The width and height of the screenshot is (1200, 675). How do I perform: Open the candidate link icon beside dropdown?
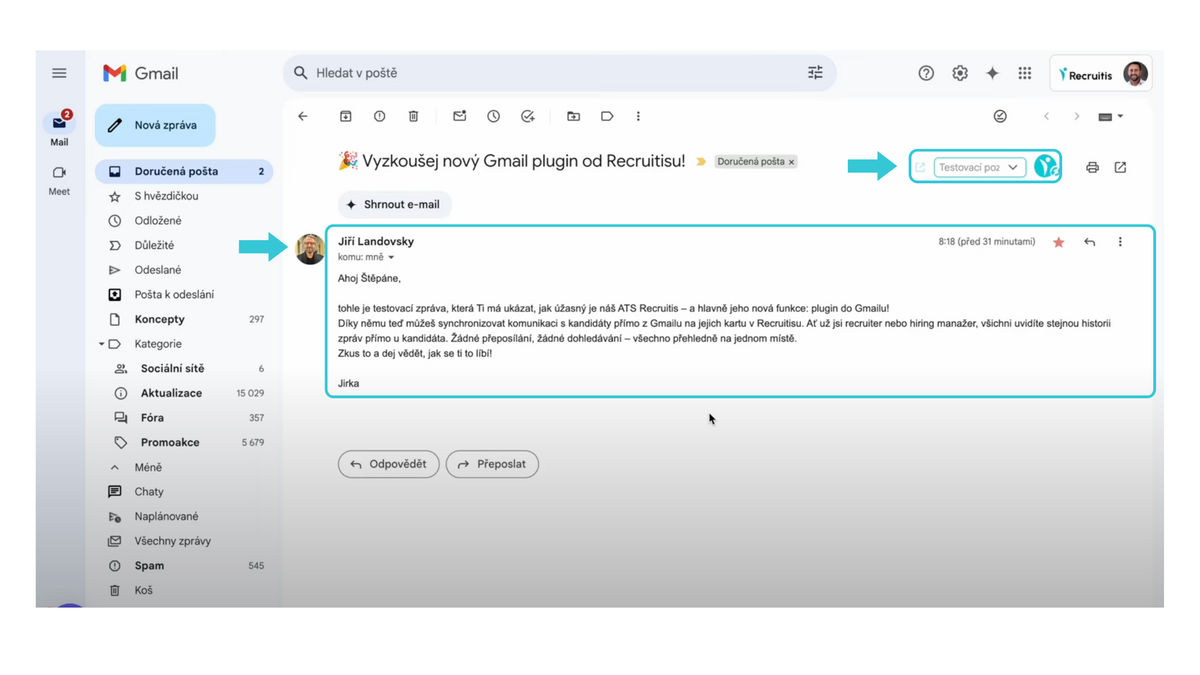click(920, 167)
